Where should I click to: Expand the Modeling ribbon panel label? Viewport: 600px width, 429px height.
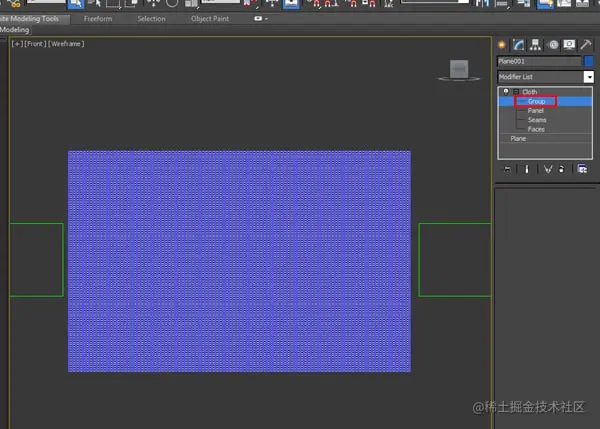15,30
